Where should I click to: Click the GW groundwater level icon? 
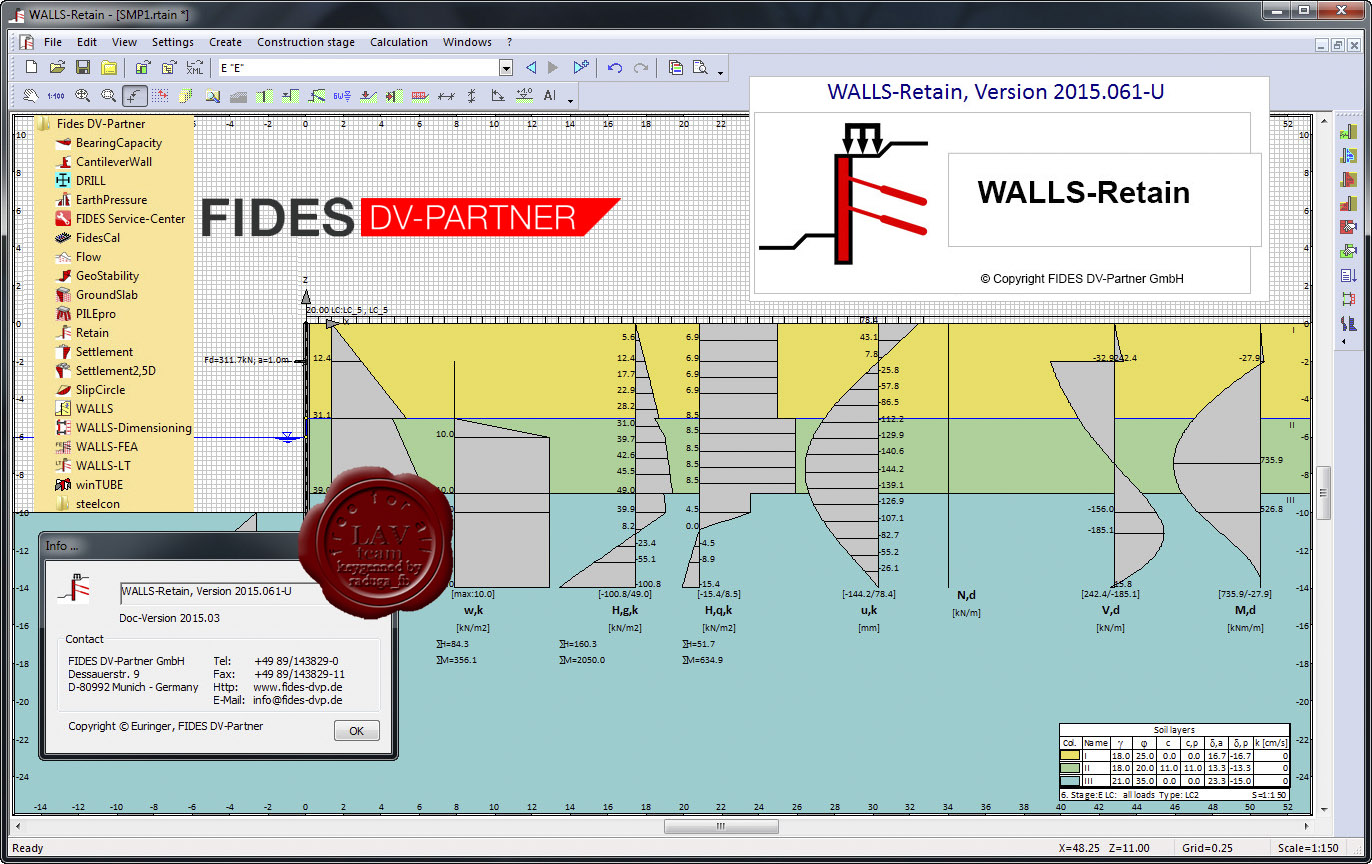pyautogui.click(x=342, y=96)
